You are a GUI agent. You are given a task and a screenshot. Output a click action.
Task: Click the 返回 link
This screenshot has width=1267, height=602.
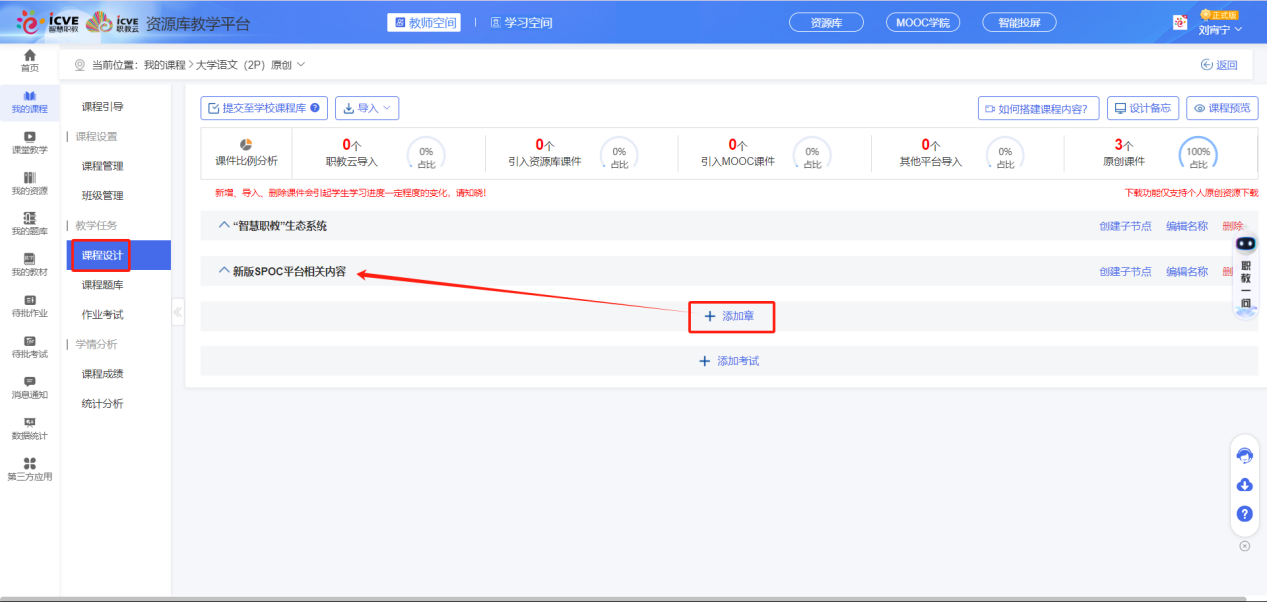point(1219,65)
